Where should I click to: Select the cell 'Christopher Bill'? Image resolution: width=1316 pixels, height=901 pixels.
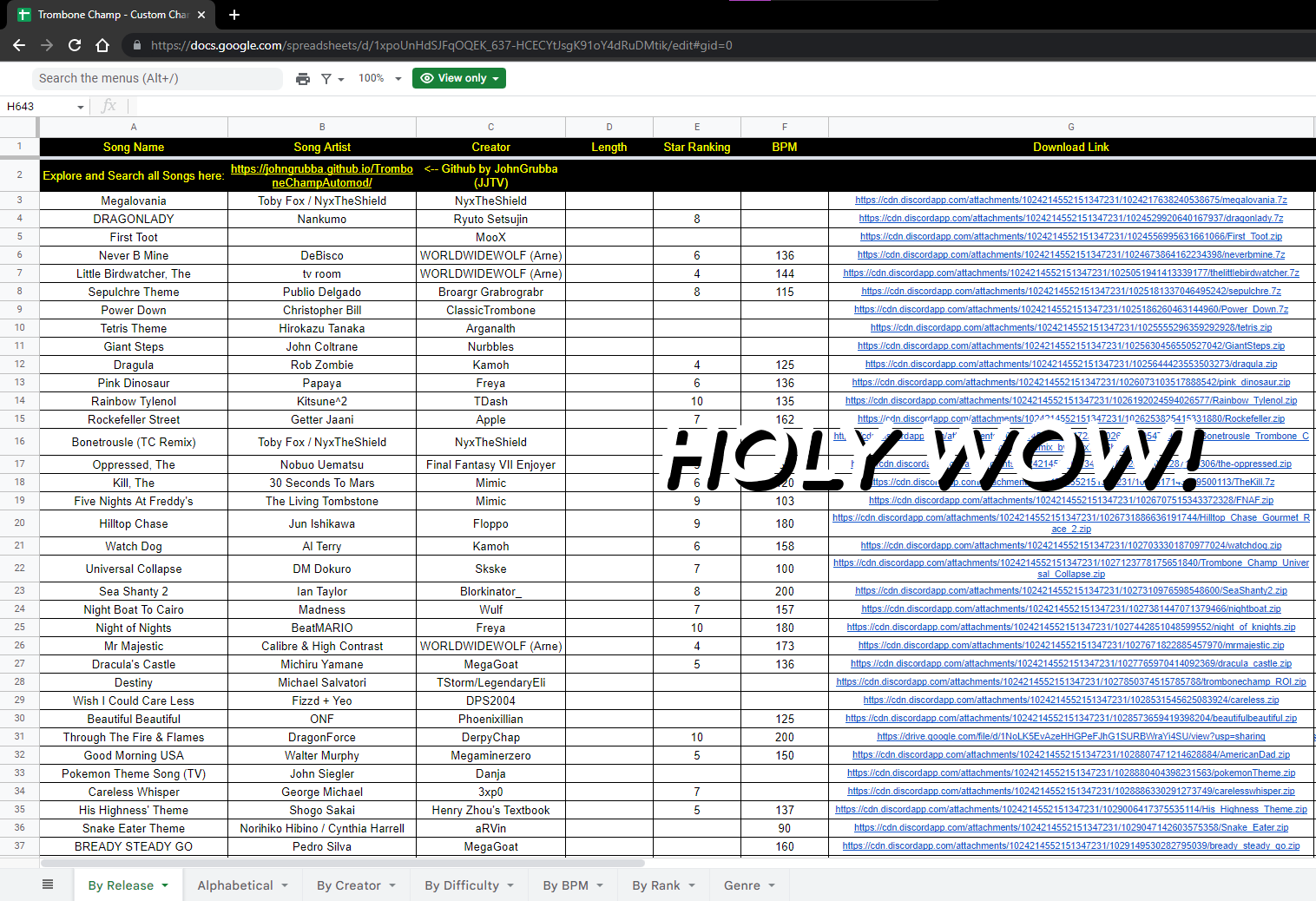click(322, 310)
